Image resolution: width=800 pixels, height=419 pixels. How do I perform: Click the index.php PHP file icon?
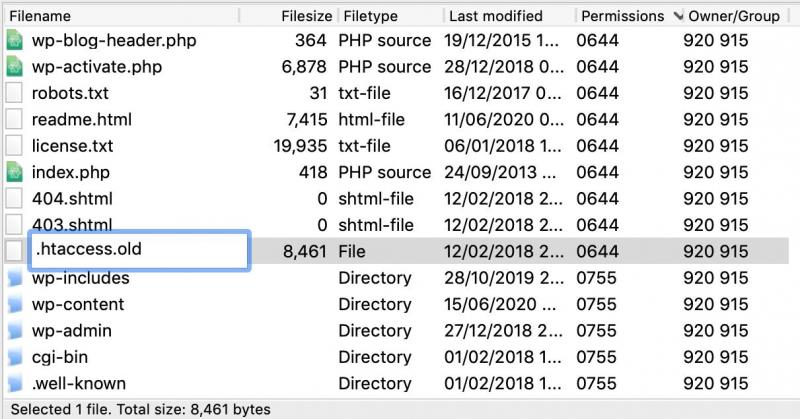pyautogui.click(x=14, y=172)
